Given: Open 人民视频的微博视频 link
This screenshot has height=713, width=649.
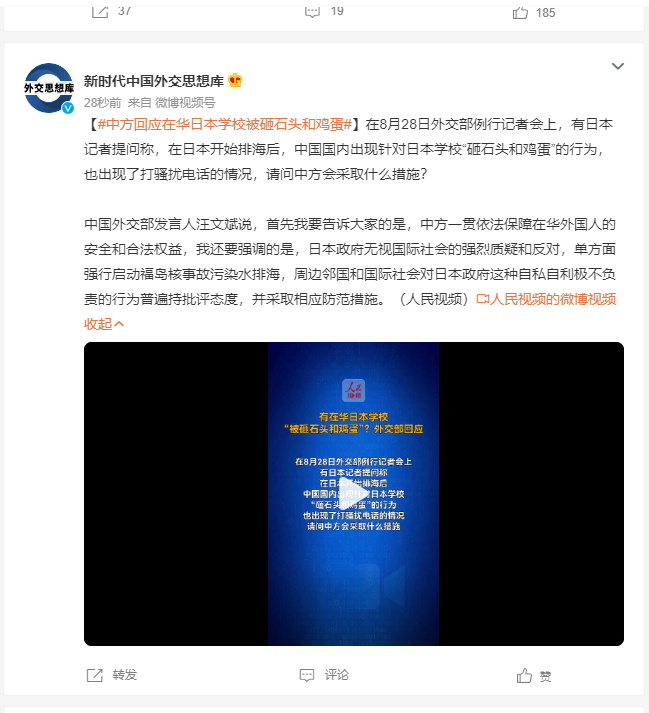Looking at the screenshot, I should [x=546, y=299].
